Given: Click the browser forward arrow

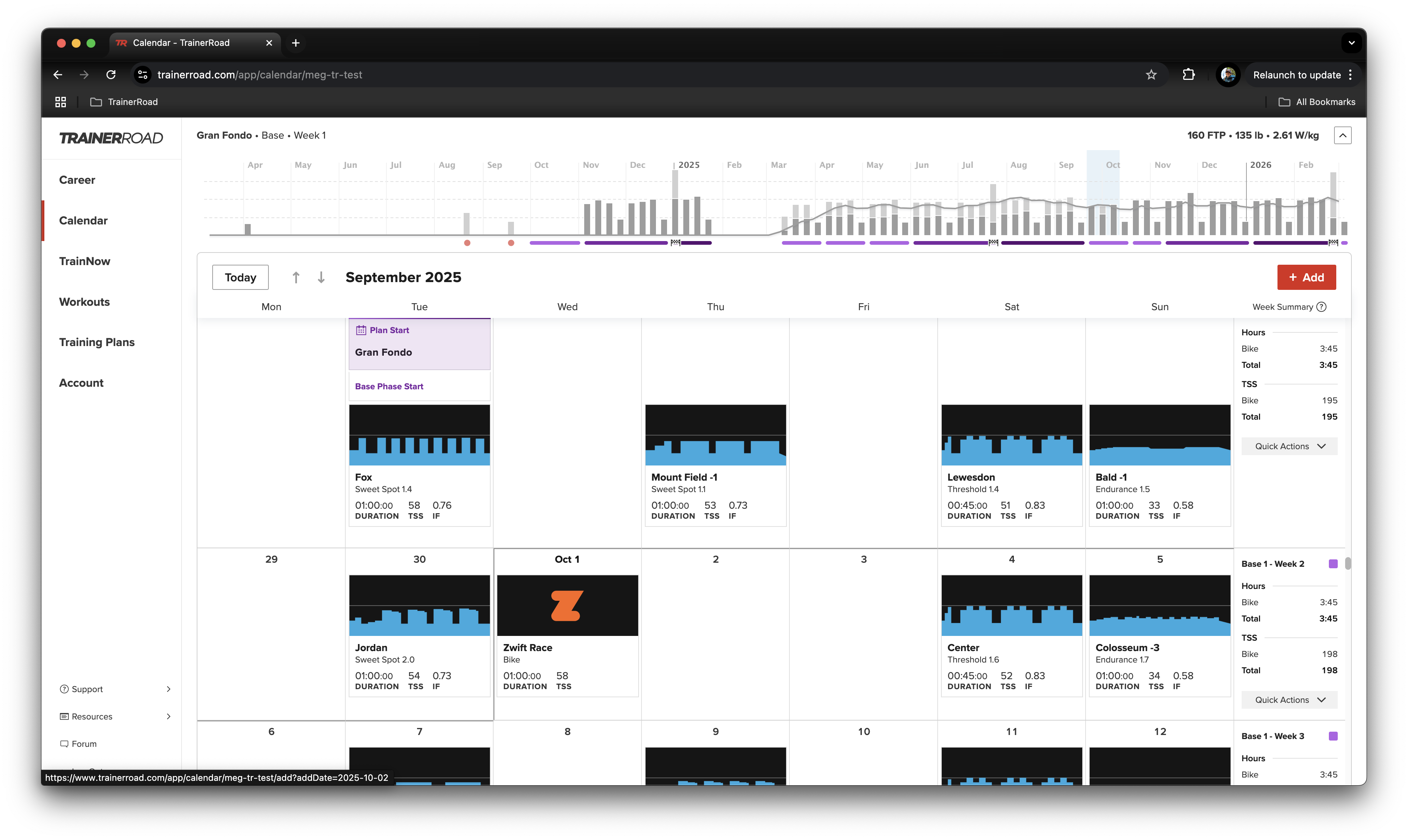Looking at the screenshot, I should pos(84,75).
